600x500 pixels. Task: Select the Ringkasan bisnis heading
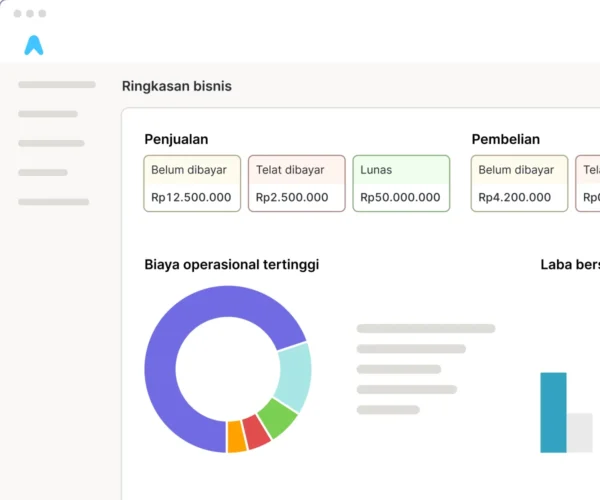(x=177, y=86)
